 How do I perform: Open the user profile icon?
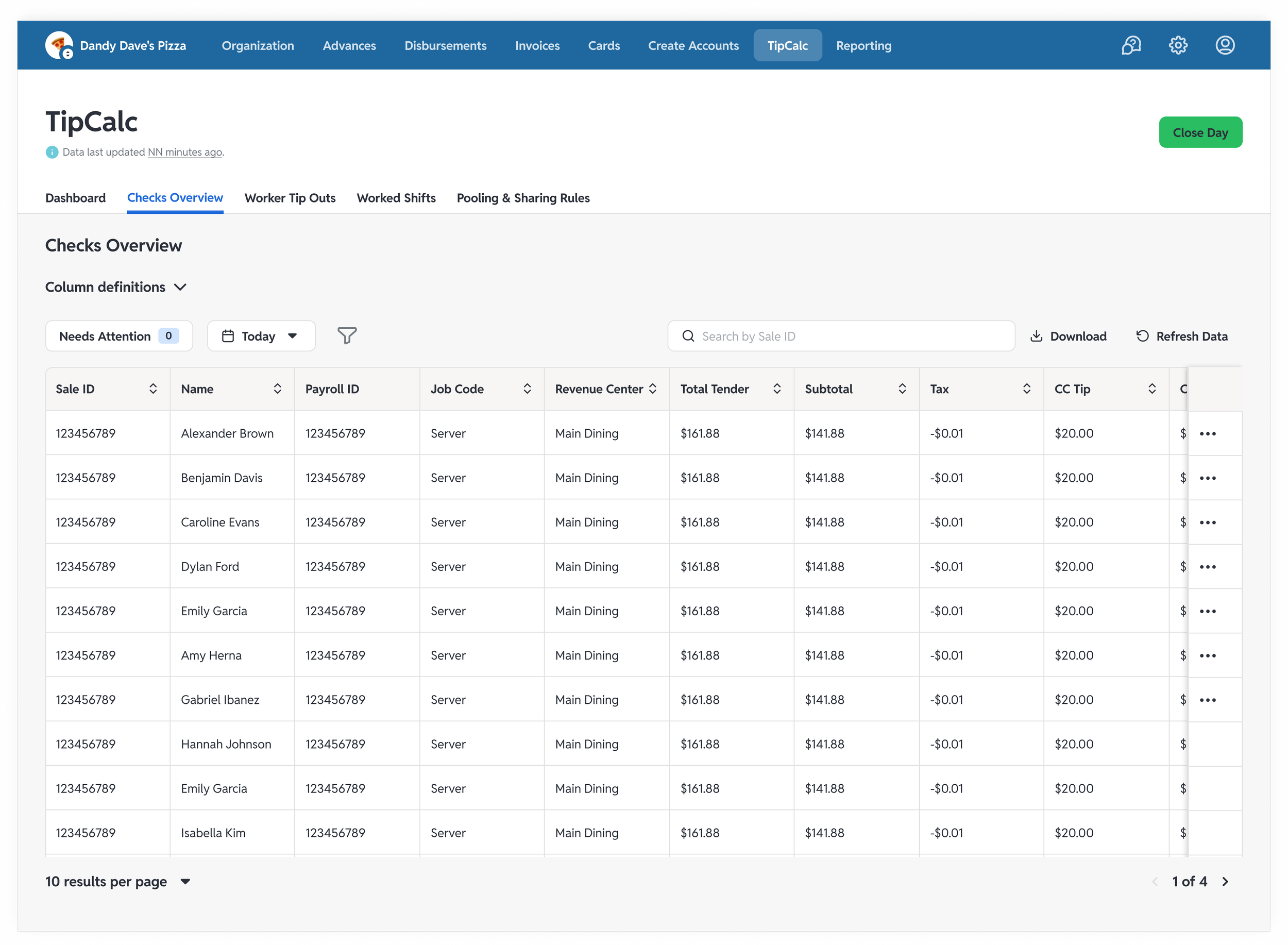[1225, 45]
